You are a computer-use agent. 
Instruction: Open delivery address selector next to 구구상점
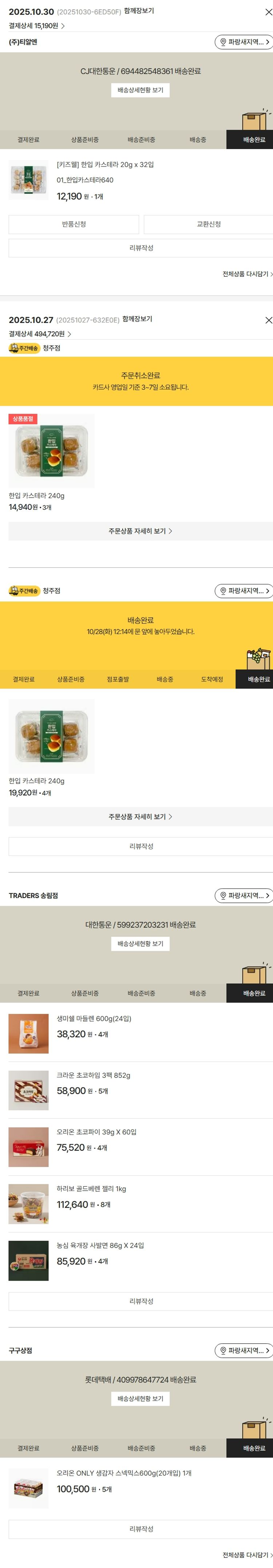[x=243, y=1350]
